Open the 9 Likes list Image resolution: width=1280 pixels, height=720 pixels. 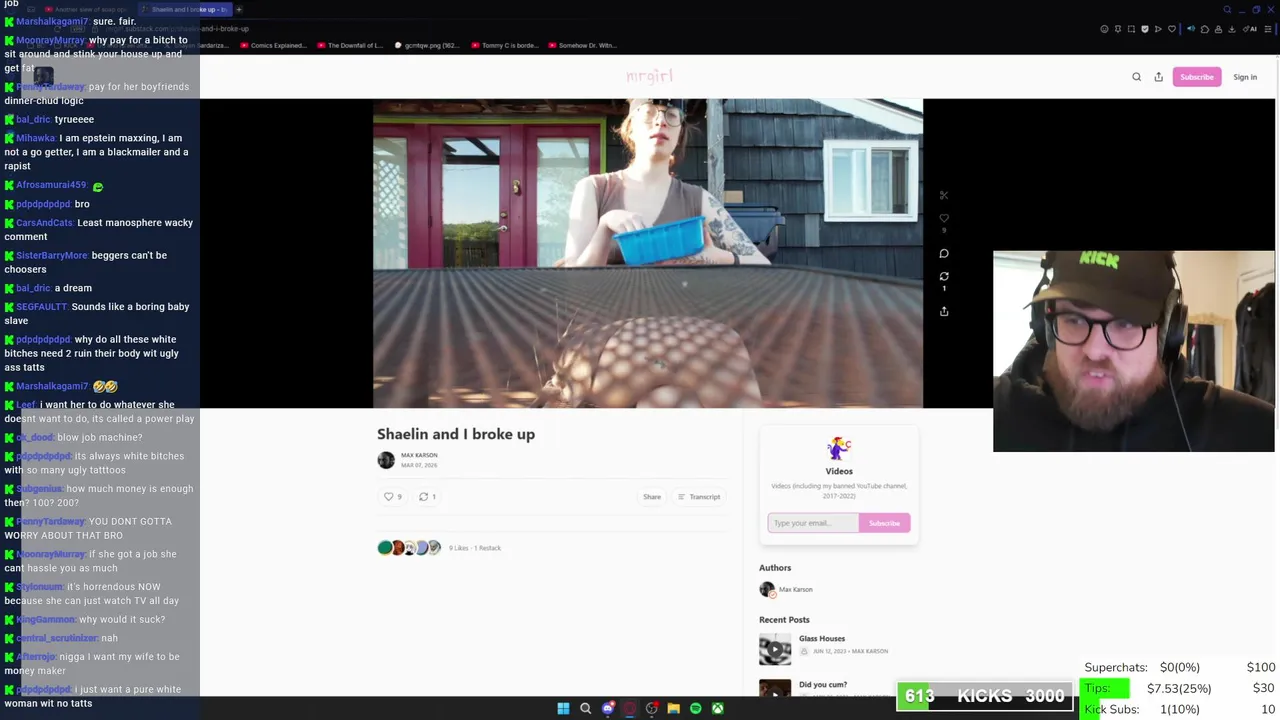coord(458,548)
